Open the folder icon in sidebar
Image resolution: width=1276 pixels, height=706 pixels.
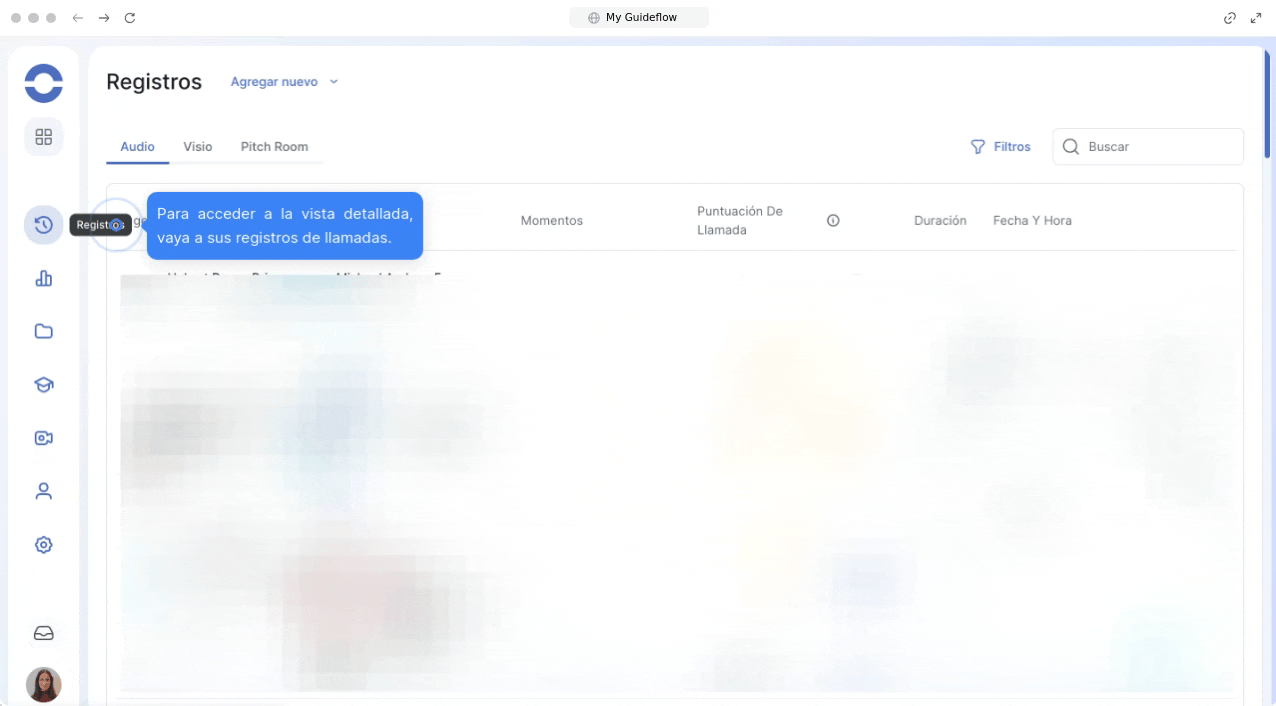tap(44, 332)
